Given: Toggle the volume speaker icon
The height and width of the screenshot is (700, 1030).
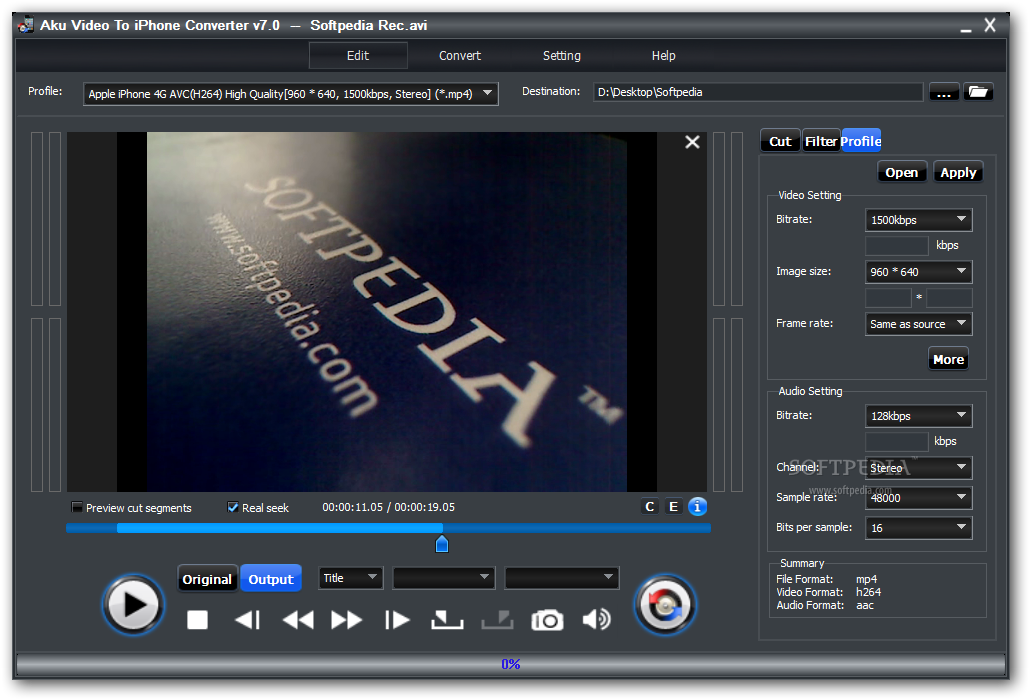Looking at the screenshot, I should [596, 619].
